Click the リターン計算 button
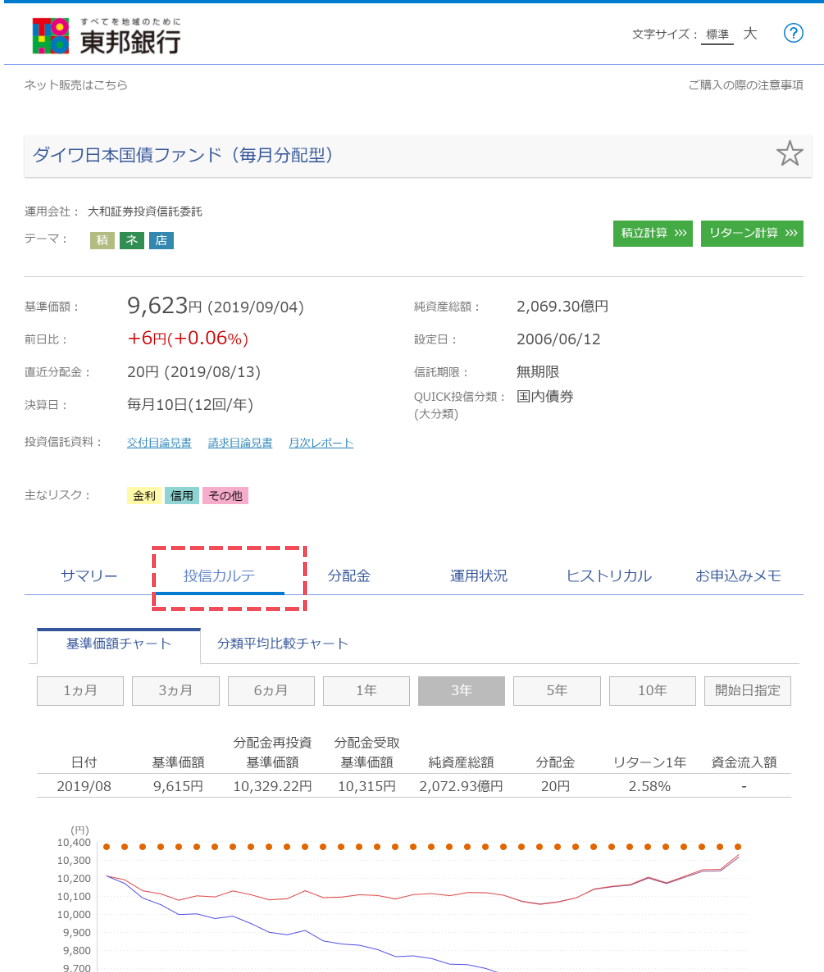This screenshot has height=972, width=824. pos(752,233)
